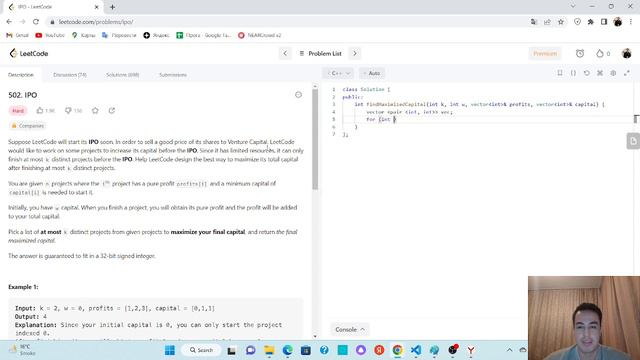640x360 pixels.
Task: Reload the page
Action: (x=36, y=22)
